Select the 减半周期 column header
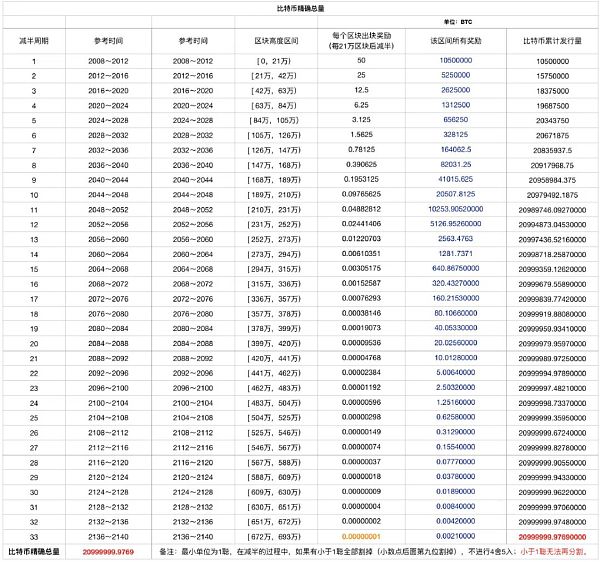Image resolution: width=600 pixels, height=562 pixels. 34,40
